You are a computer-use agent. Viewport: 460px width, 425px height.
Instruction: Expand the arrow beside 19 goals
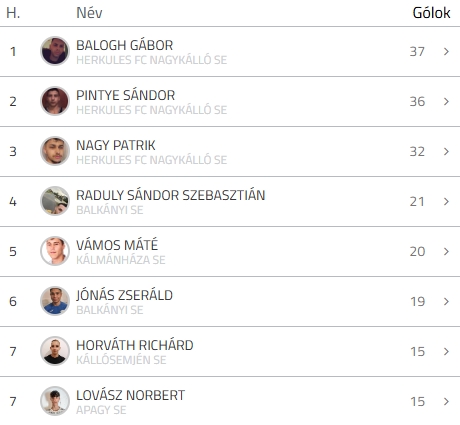pos(446,301)
